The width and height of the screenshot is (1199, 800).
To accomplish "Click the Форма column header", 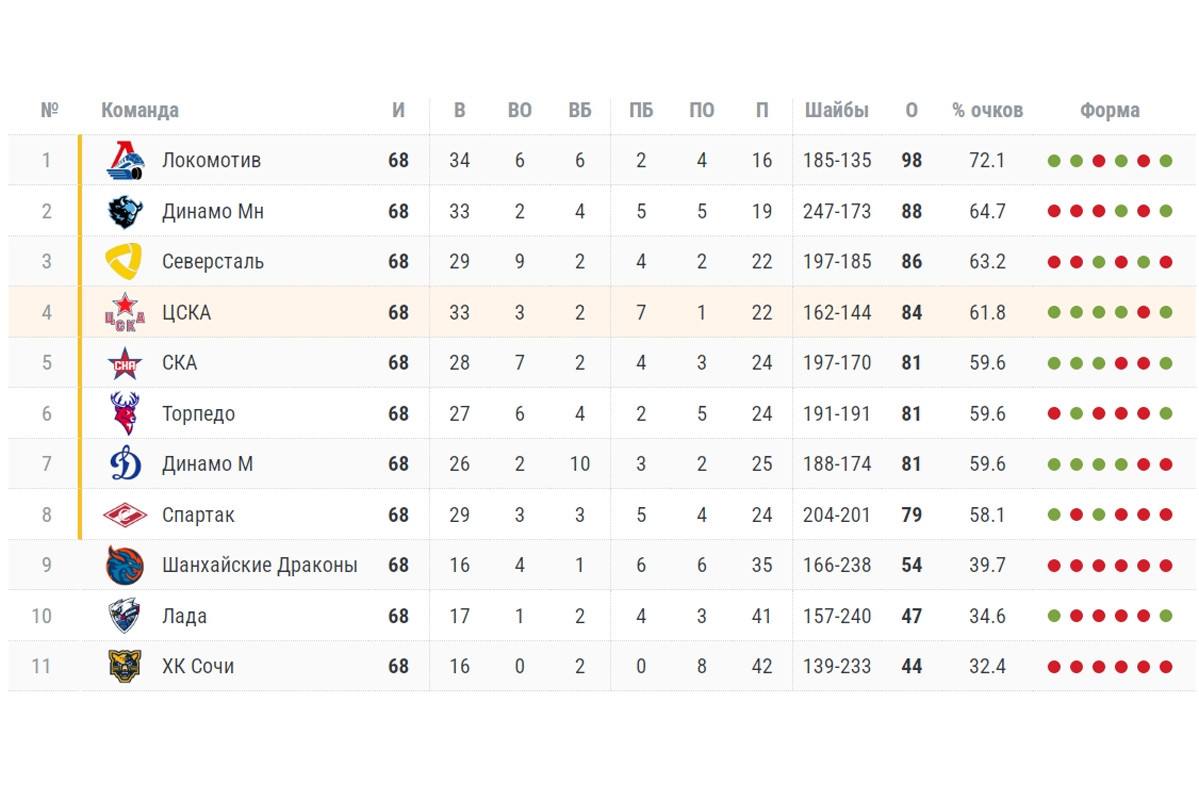I will click(x=1109, y=111).
